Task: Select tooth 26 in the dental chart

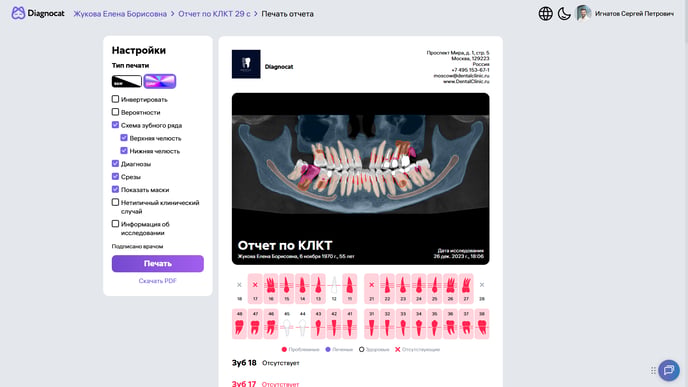Action: [x=450, y=288]
